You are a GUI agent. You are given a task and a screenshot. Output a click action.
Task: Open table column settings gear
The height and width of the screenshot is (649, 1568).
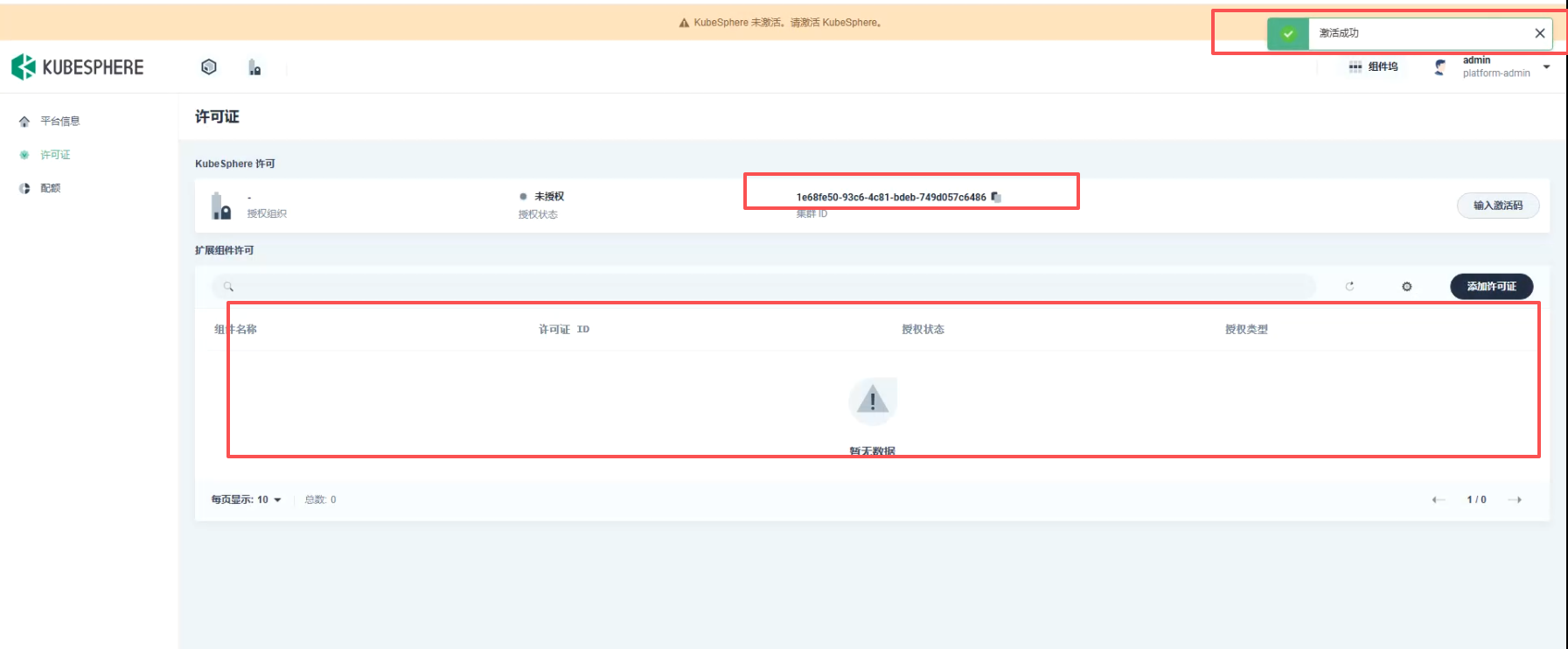tap(1406, 286)
